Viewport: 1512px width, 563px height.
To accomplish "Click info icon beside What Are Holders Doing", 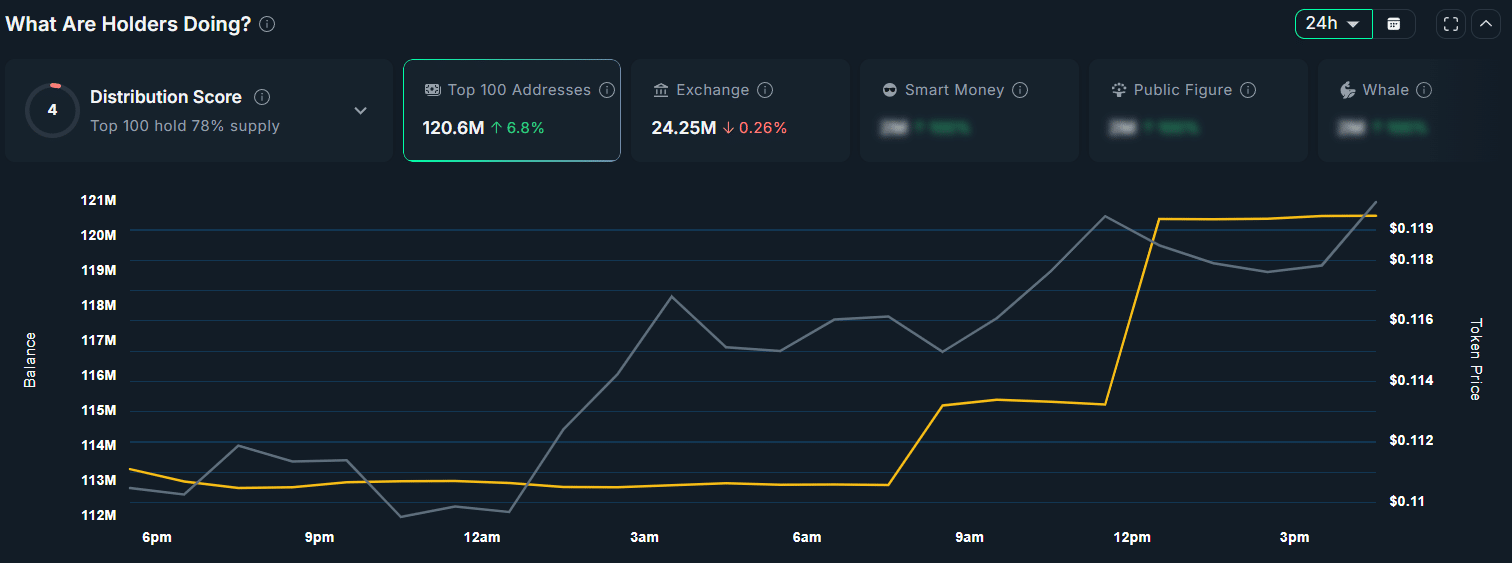I will (267, 24).
